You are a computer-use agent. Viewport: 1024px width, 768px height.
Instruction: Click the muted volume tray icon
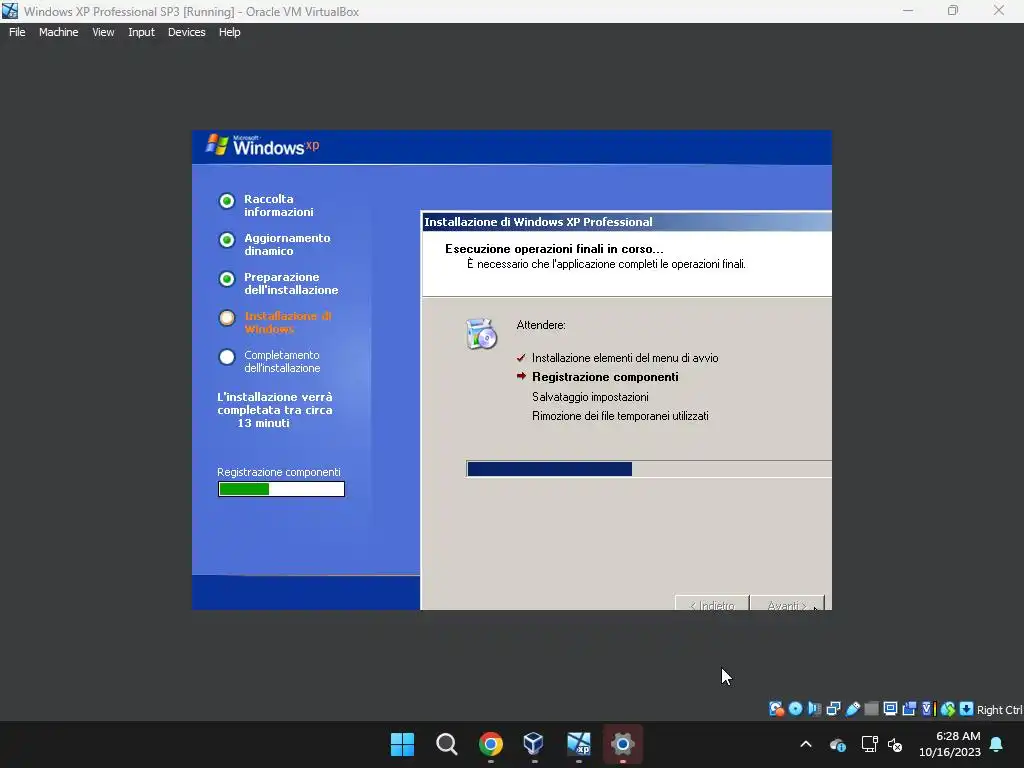coord(895,744)
